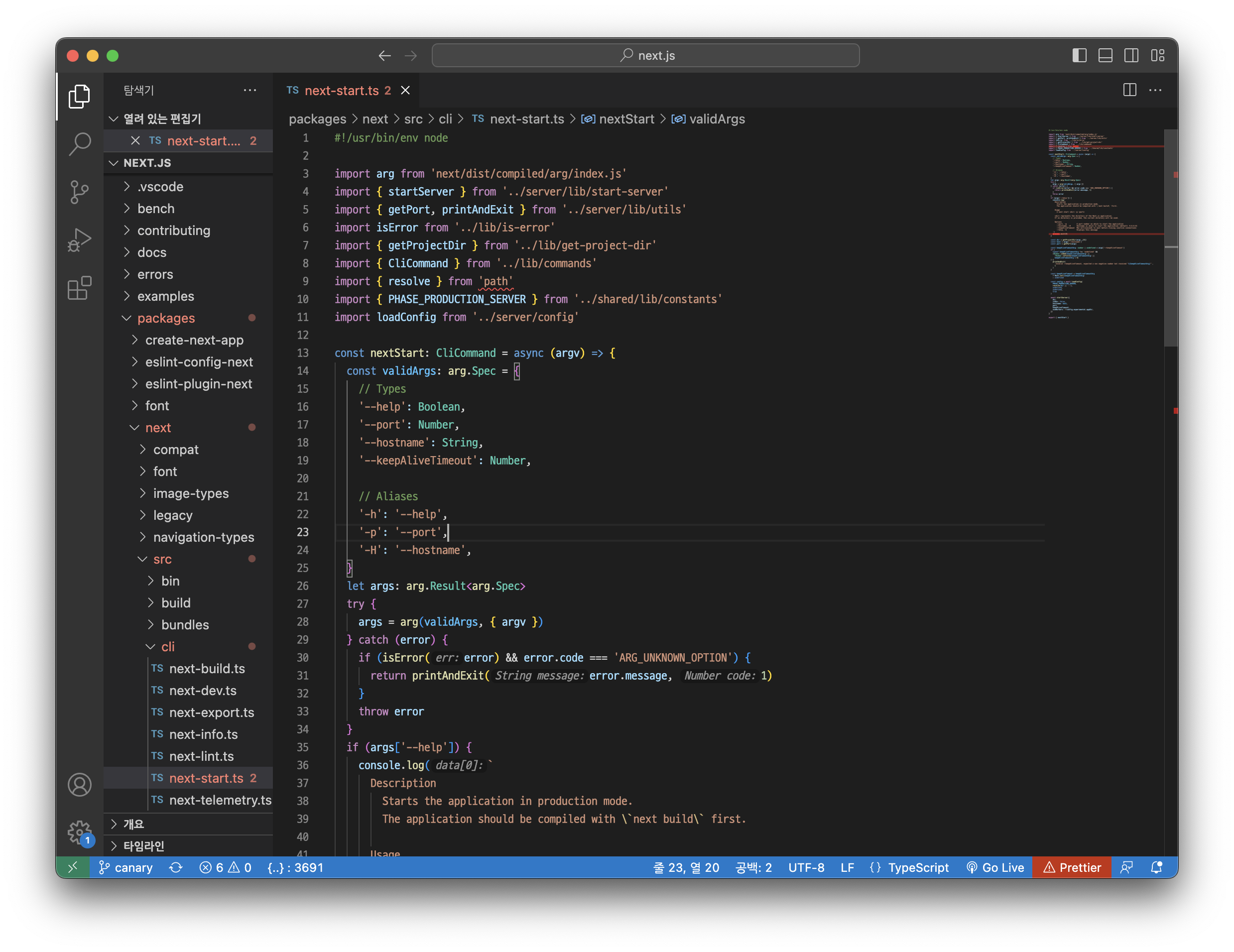Viewport: 1234px width, 952px height.
Task: Click the canary git branch indicator
Action: [125, 867]
